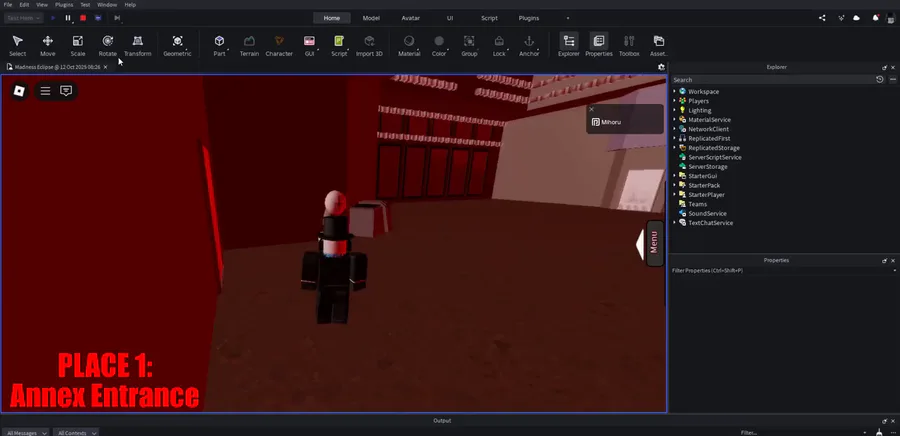Group the selected objects
Viewport: 900px width, 436px height.
pyautogui.click(x=469, y=45)
